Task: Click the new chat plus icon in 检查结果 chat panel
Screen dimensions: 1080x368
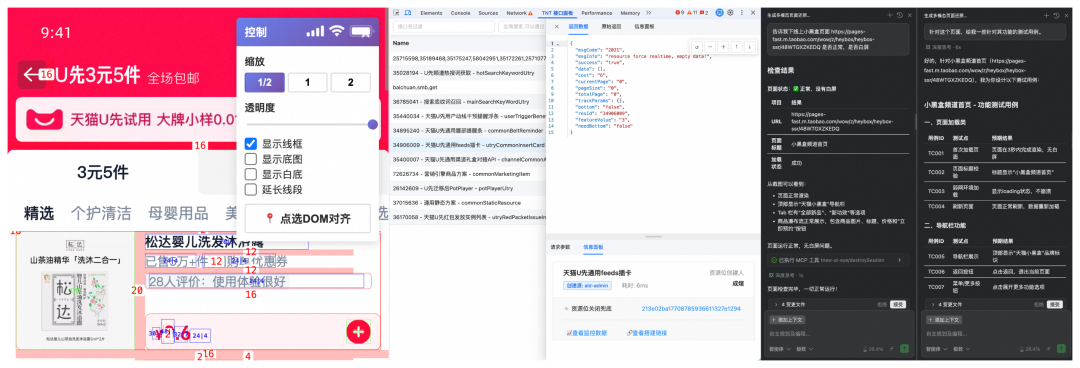Action: click(889, 15)
